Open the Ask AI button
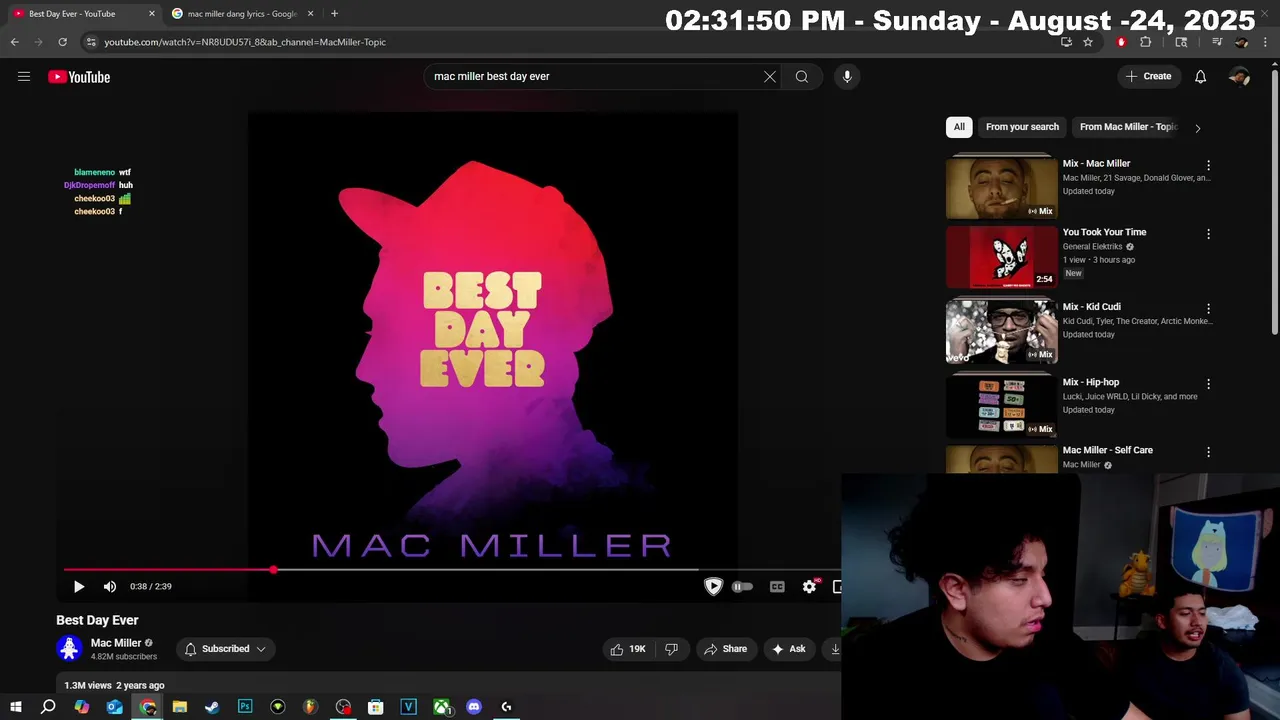The height and width of the screenshot is (720, 1280). click(788, 649)
